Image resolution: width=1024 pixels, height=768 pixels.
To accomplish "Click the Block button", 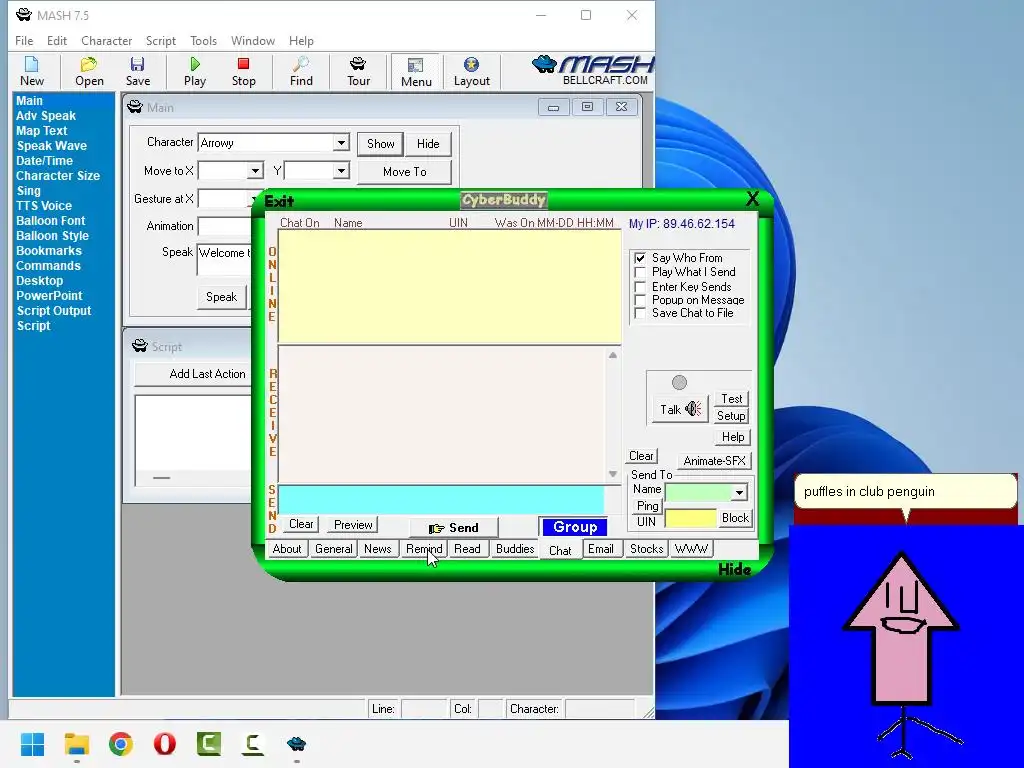I will pos(735,518).
